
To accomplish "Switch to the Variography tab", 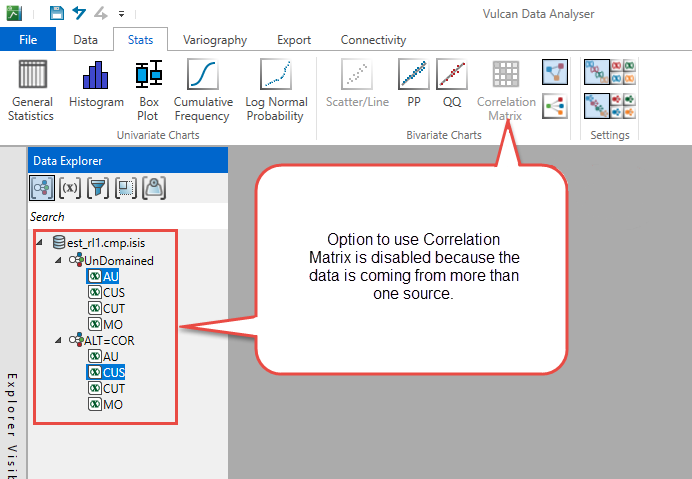I will pos(215,40).
